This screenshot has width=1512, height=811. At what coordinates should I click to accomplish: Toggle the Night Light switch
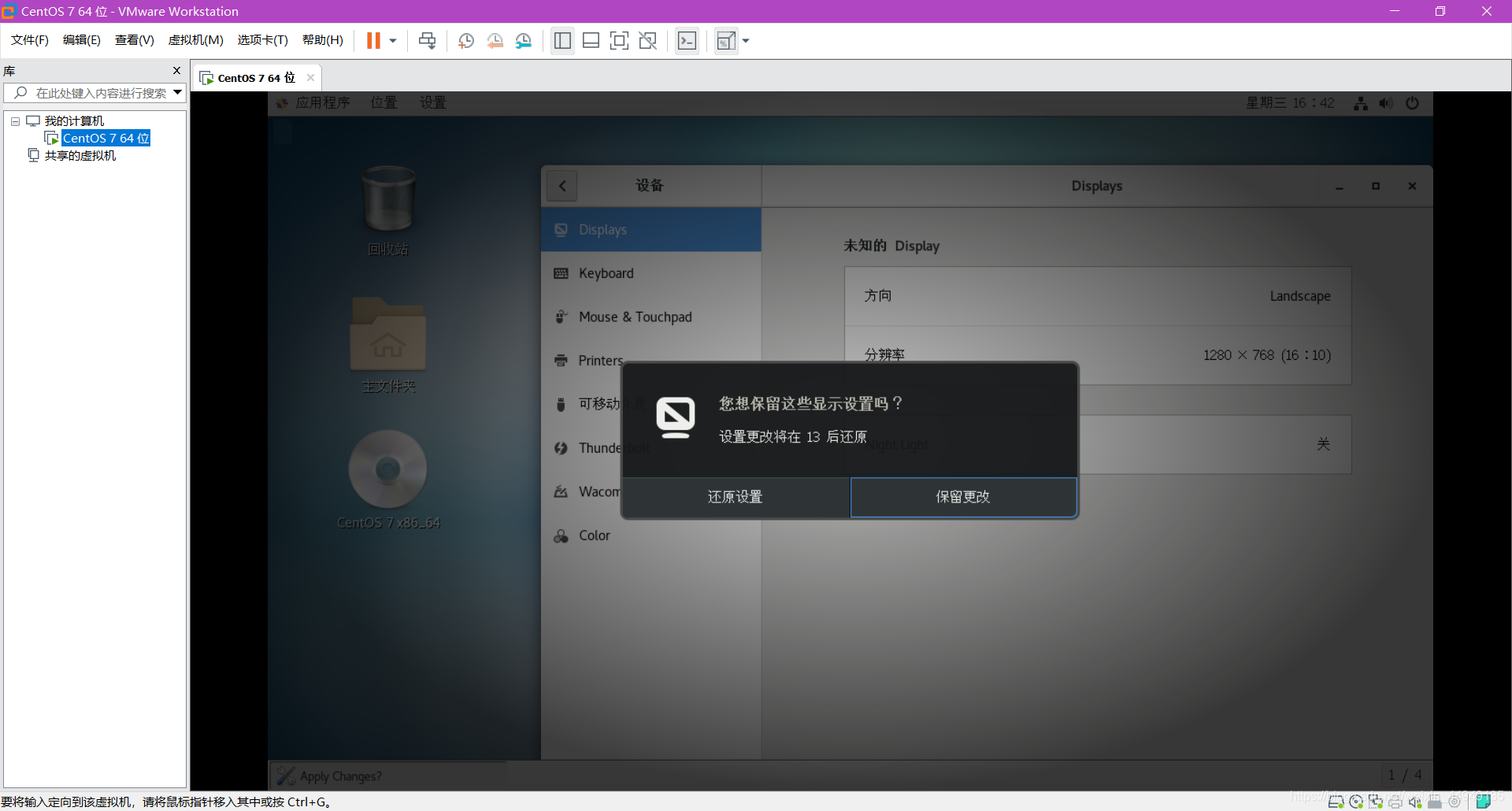pos(1323,444)
